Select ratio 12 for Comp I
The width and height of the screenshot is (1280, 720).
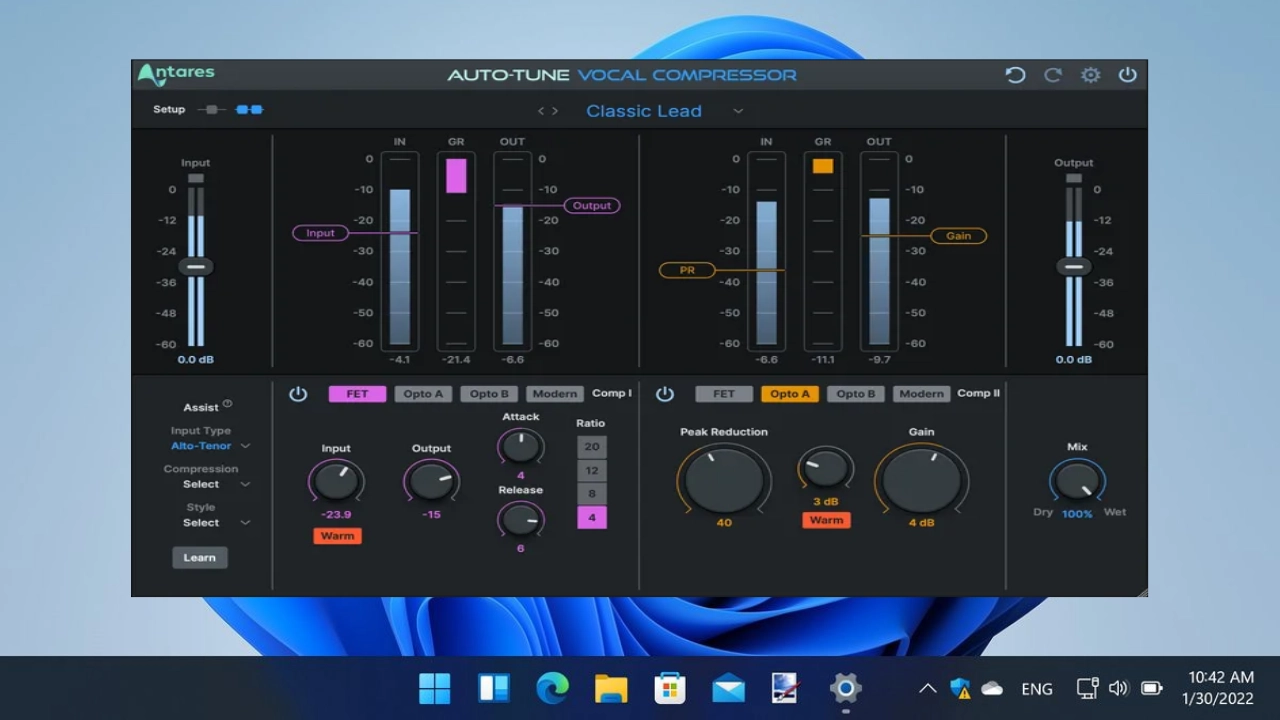(592, 470)
